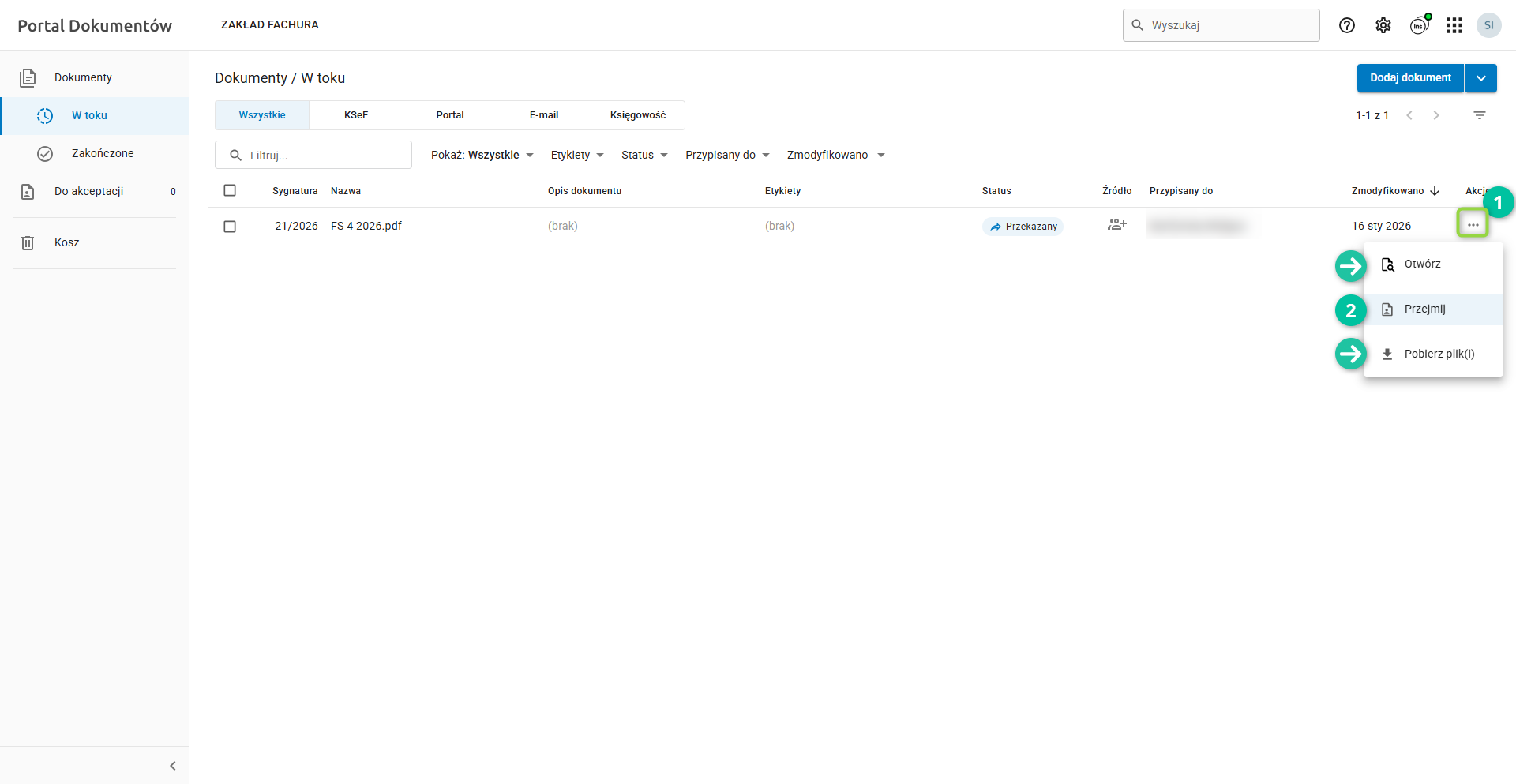Open the help question mark icon

[1347, 25]
